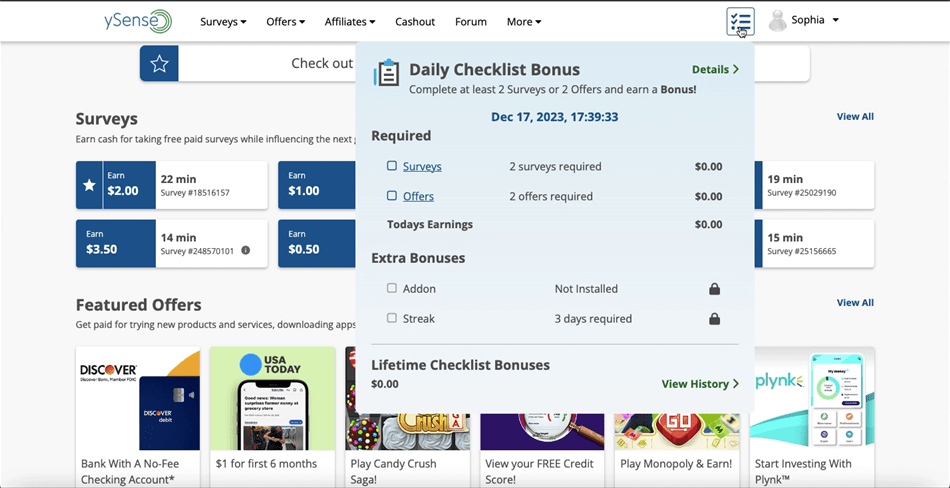
Task: Tick the Offers checkbox
Action: 392,196
